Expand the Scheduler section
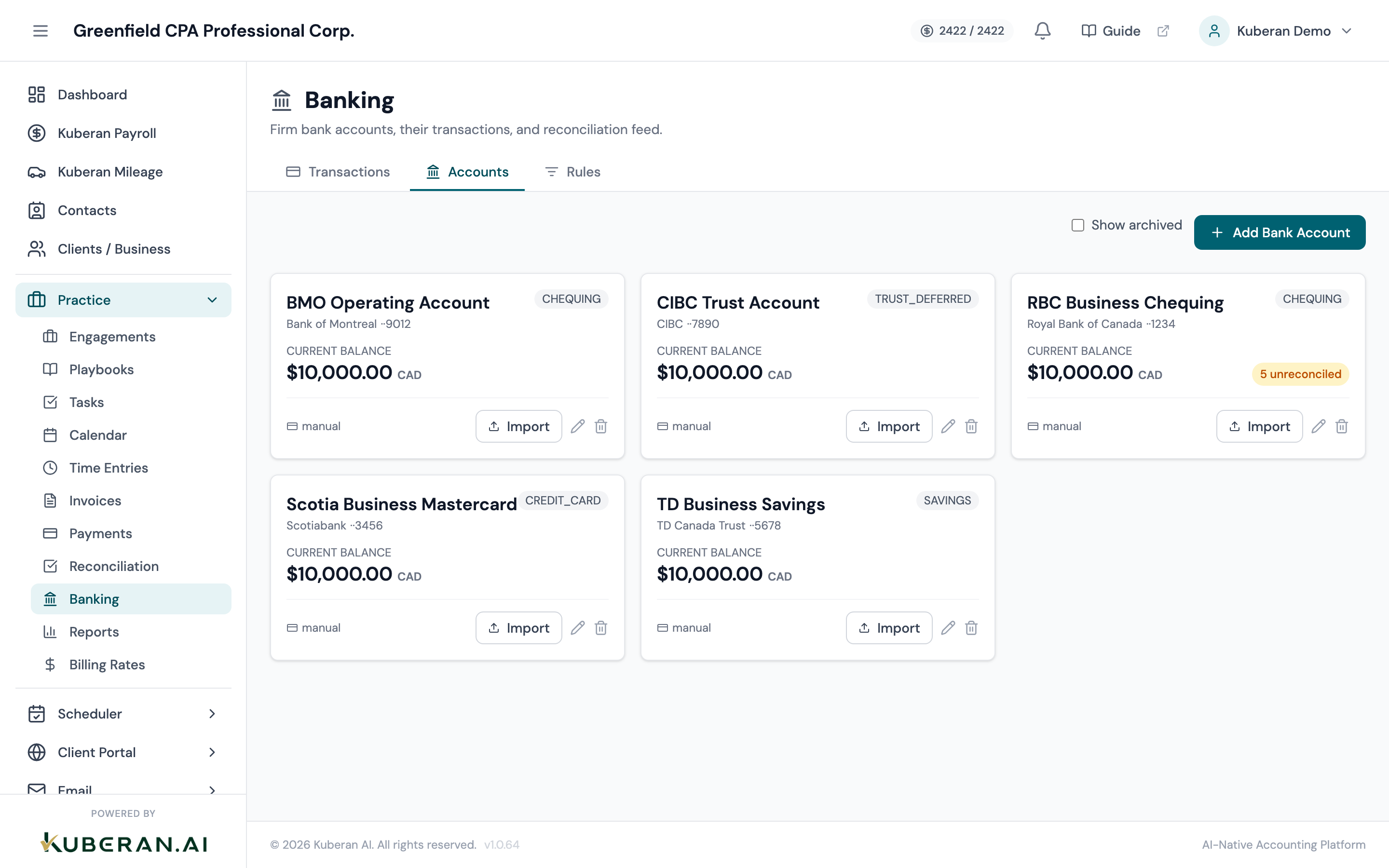Viewport: 1389px width, 868px height. 123,714
